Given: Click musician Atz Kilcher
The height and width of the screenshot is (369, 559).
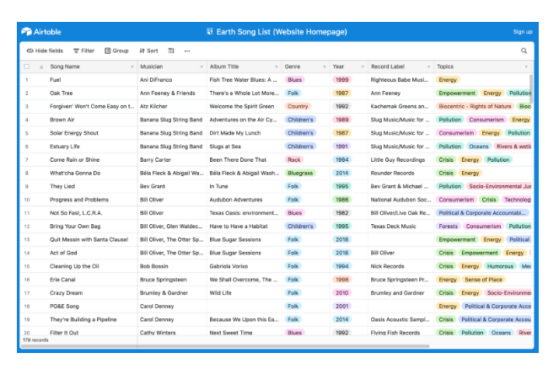Looking at the screenshot, I should [x=154, y=106].
